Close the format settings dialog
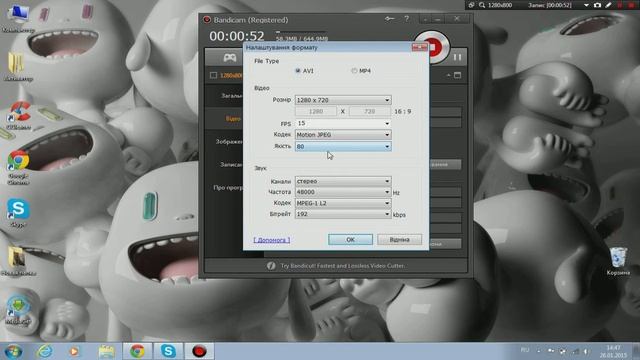This screenshot has height=360, width=640. (420, 47)
